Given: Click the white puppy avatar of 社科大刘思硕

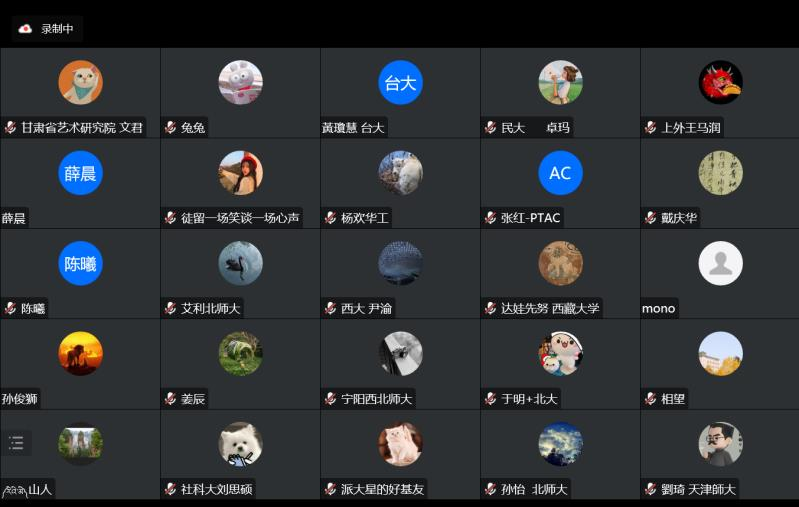Looking at the screenshot, I should 241,444.
